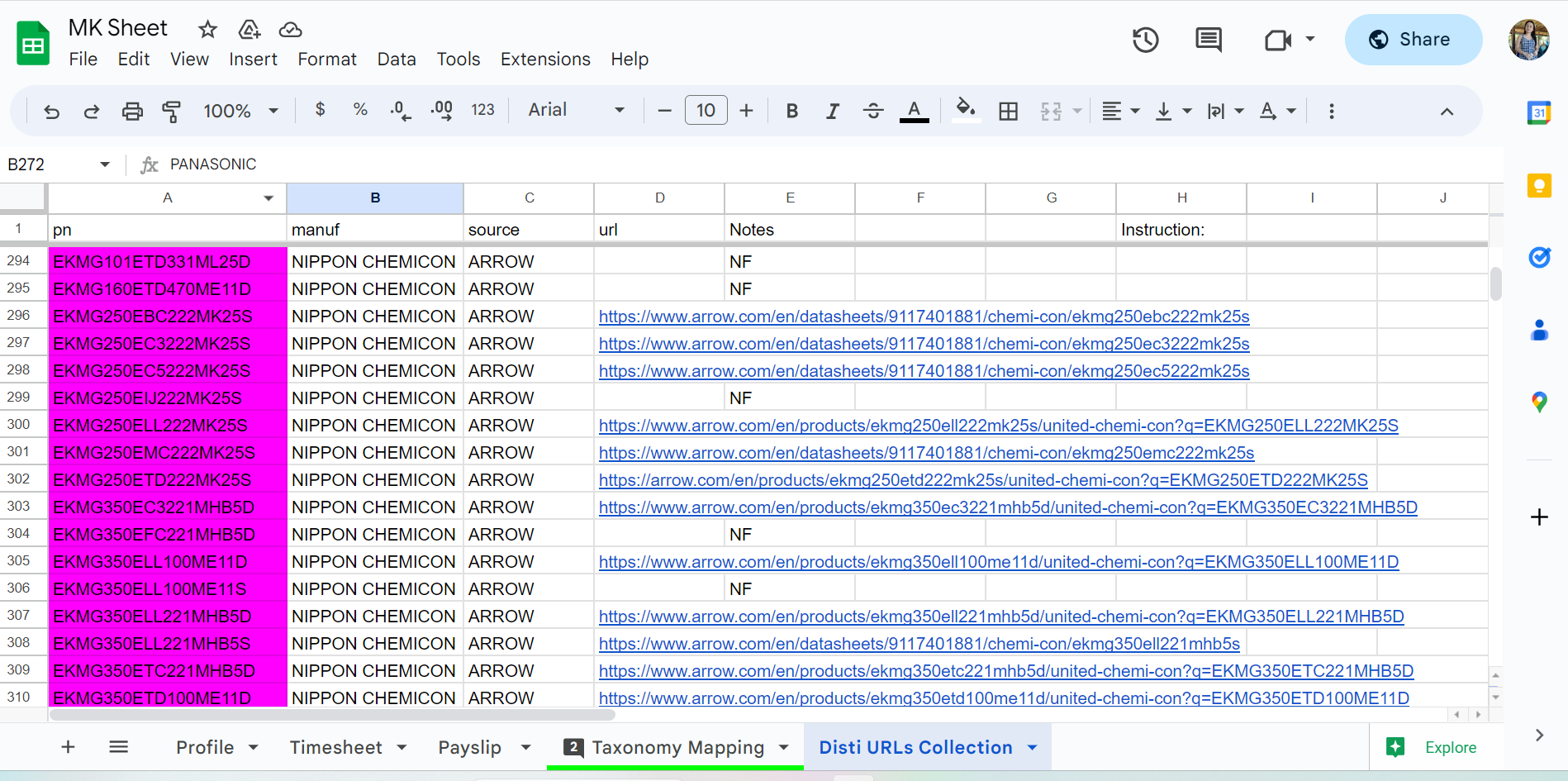This screenshot has width=1568, height=781.
Task: Select the column B header
Action: 375,198
